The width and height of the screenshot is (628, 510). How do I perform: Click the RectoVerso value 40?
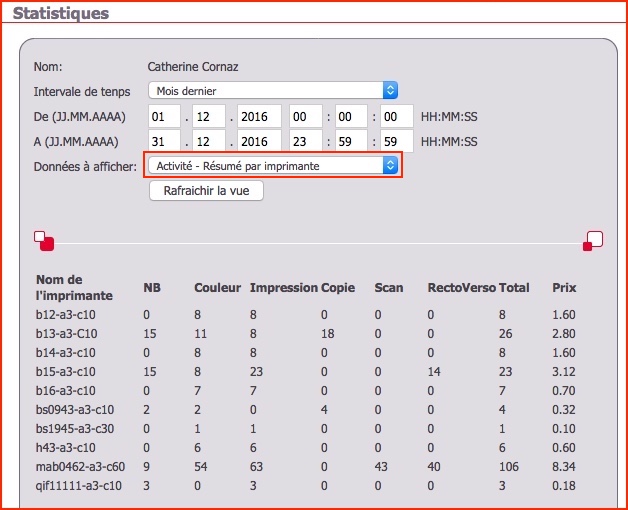(434, 467)
